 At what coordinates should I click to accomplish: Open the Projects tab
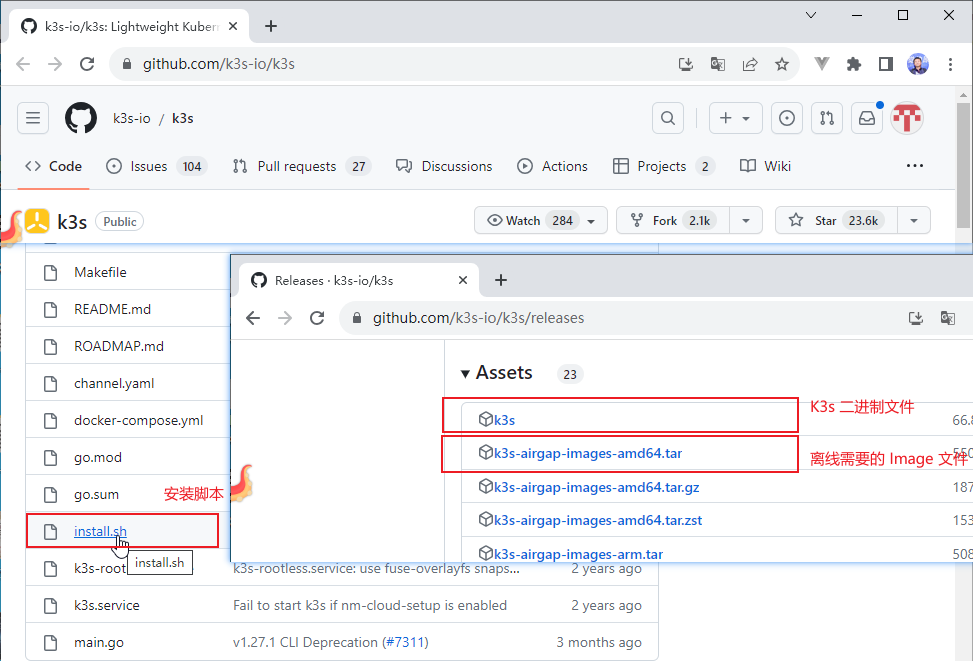663,166
